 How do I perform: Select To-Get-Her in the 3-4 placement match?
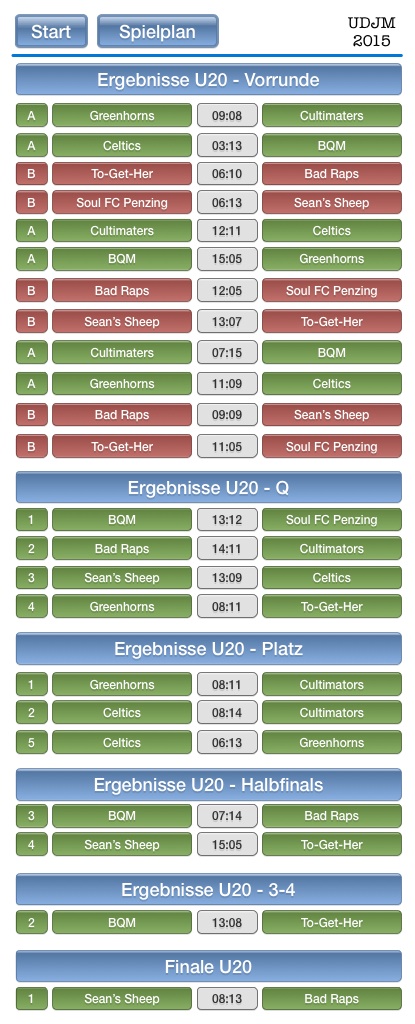332,923
